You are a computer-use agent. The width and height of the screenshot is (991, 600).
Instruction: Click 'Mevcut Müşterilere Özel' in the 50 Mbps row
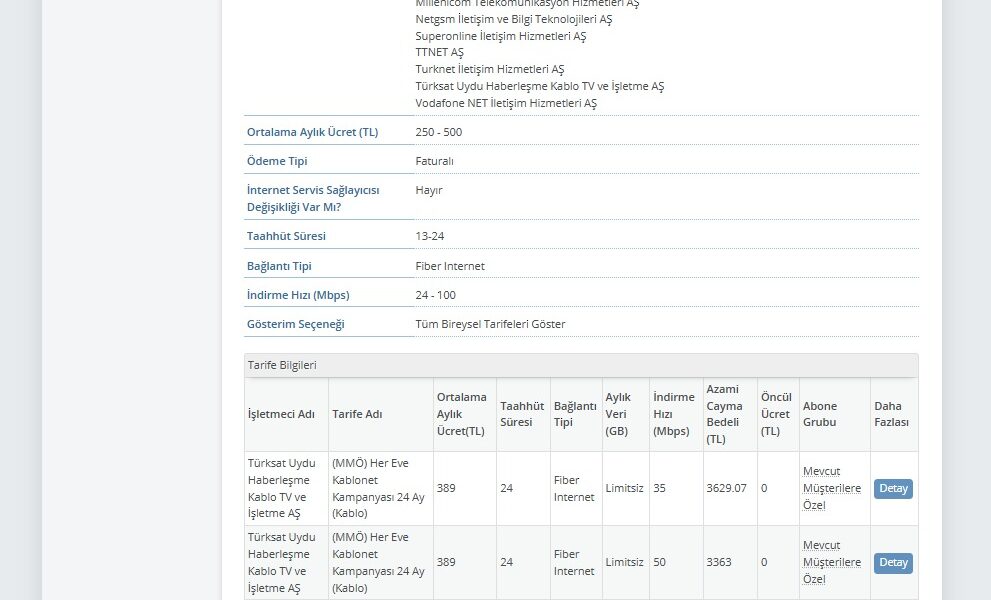[x=831, y=562]
